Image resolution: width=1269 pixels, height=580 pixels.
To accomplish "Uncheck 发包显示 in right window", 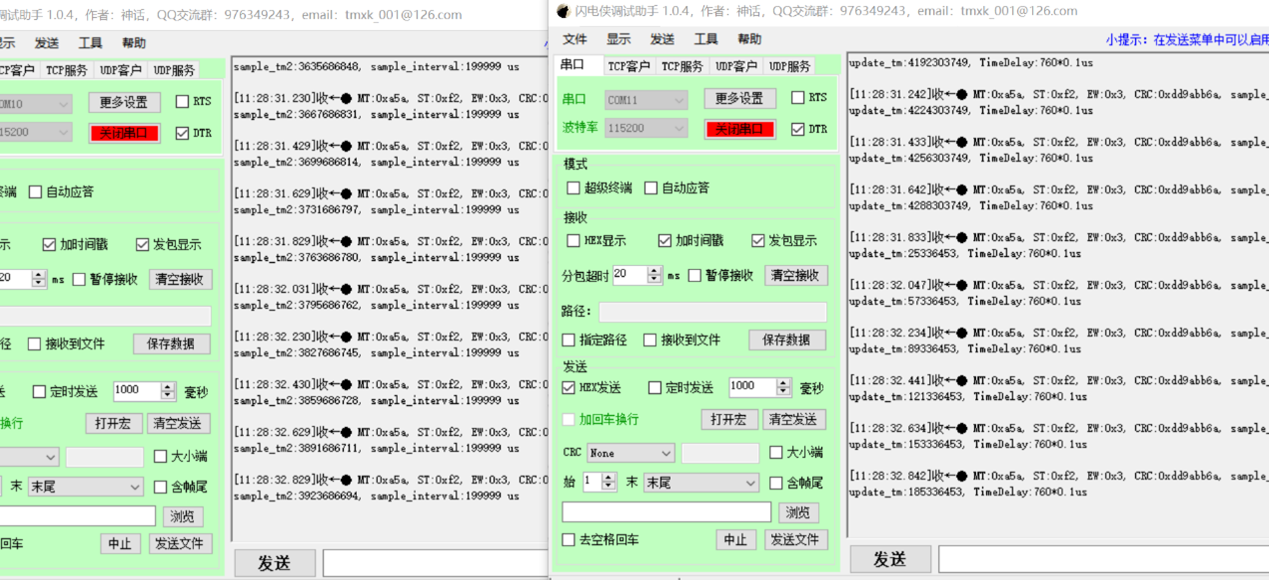I will pyautogui.click(x=757, y=240).
